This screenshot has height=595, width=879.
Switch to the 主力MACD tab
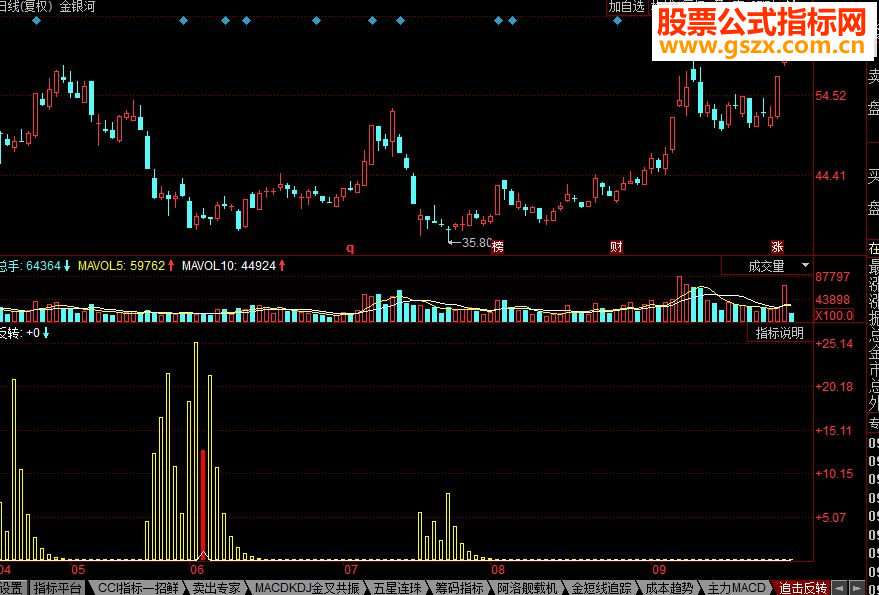(736, 588)
